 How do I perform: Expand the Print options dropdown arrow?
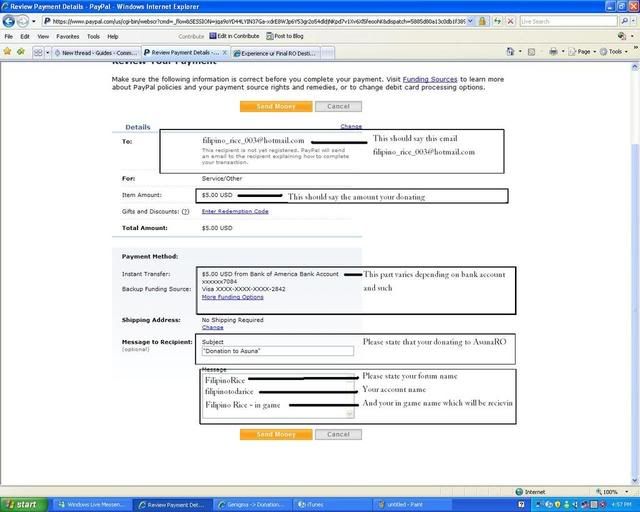[563, 51]
